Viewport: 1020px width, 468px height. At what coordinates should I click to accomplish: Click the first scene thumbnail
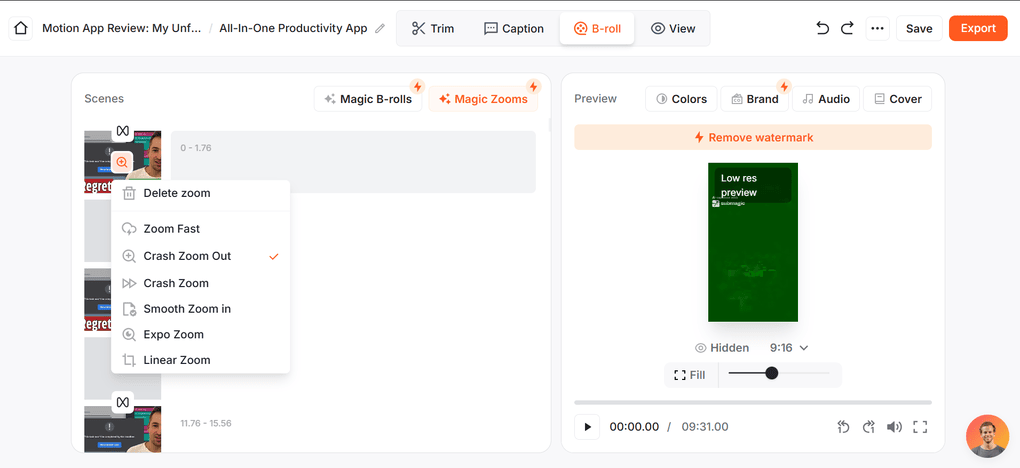[x=123, y=161]
